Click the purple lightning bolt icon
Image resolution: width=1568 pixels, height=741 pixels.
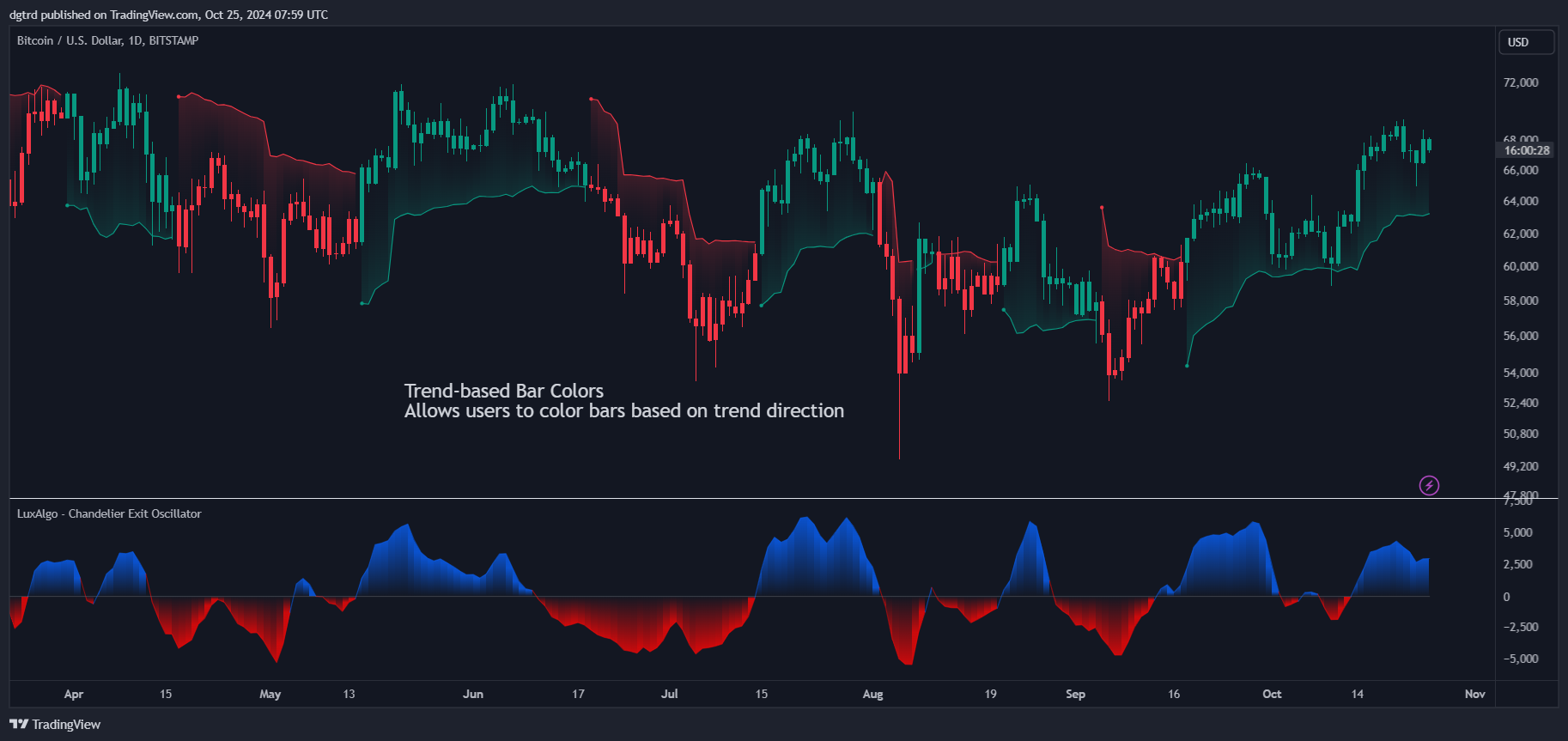click(1429, 486)
